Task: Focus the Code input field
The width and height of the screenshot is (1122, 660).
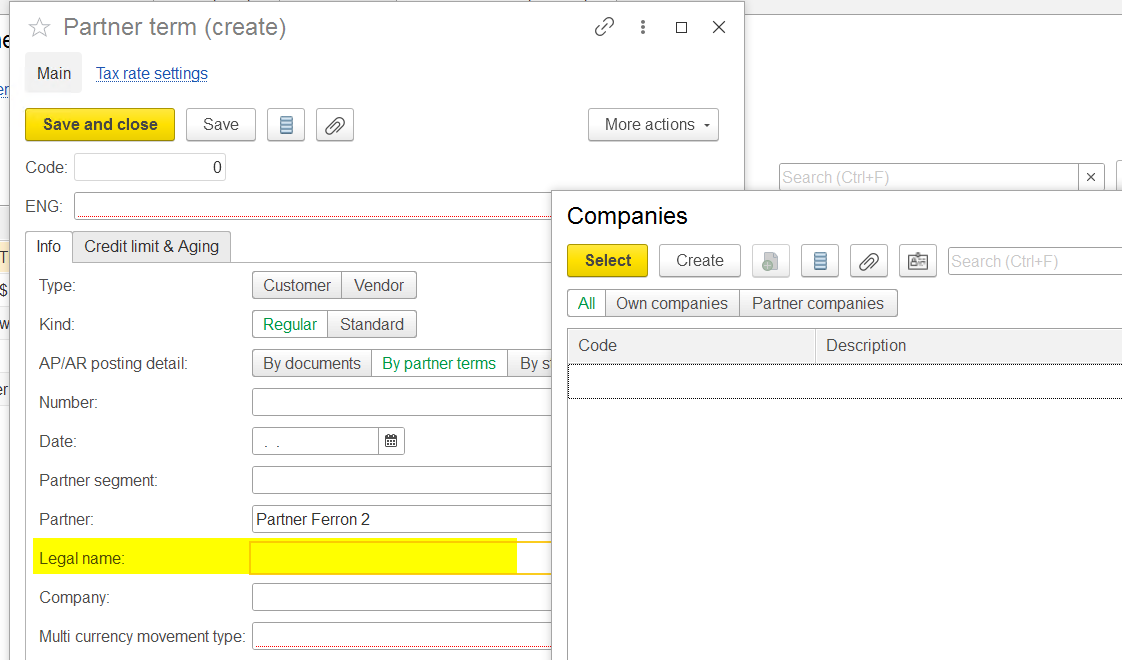Action: tap(150, 168)
